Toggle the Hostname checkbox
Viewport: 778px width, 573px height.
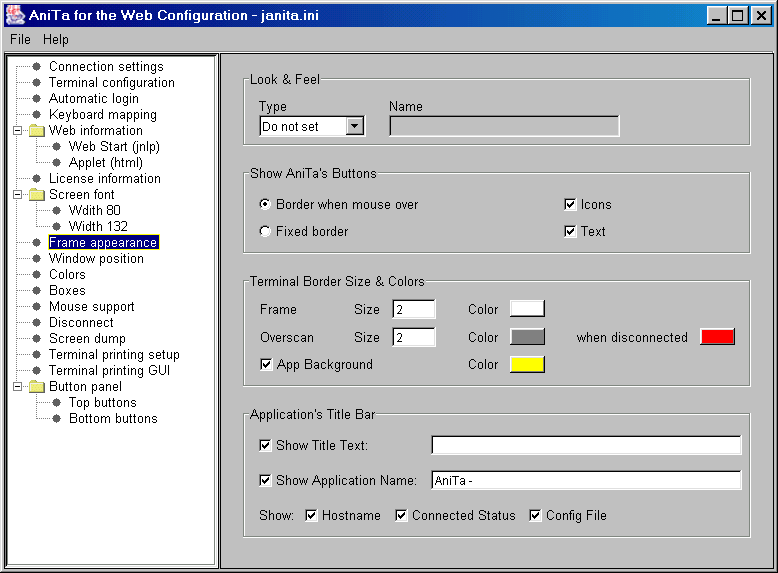tap(311, 515)
